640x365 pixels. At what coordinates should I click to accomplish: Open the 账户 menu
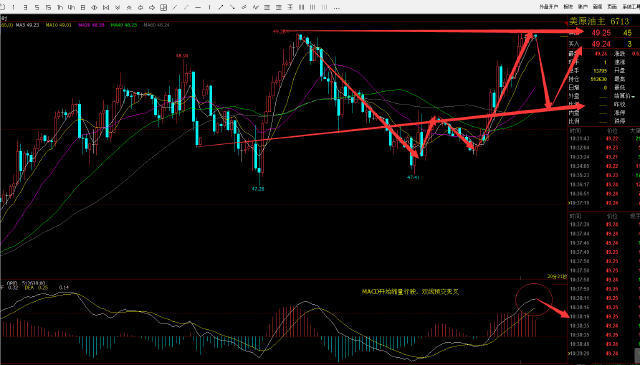[582, 7]
